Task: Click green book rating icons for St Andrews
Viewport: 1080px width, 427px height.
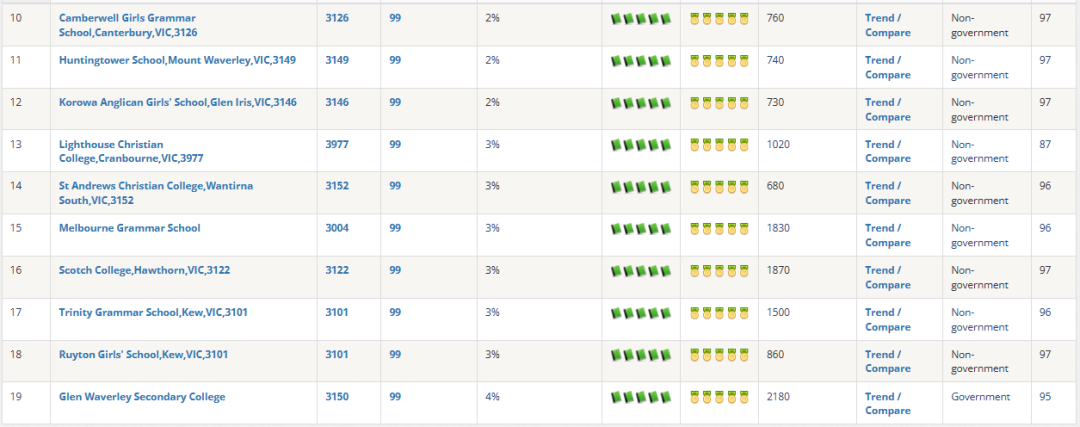Action: pos(641,187)
